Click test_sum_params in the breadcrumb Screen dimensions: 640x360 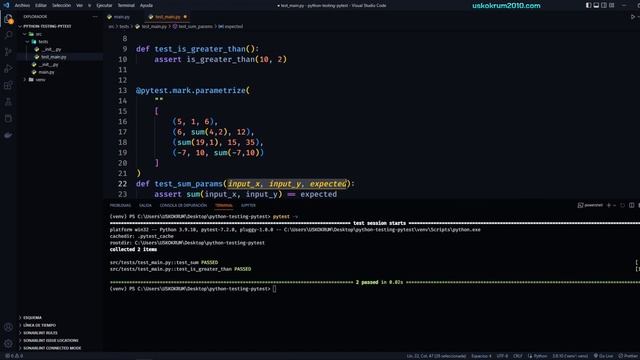[x=195, y=27]
